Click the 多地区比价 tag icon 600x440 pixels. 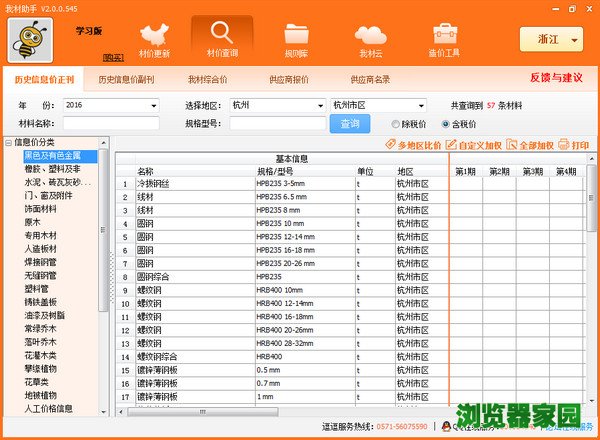click(x=391, y=145)
